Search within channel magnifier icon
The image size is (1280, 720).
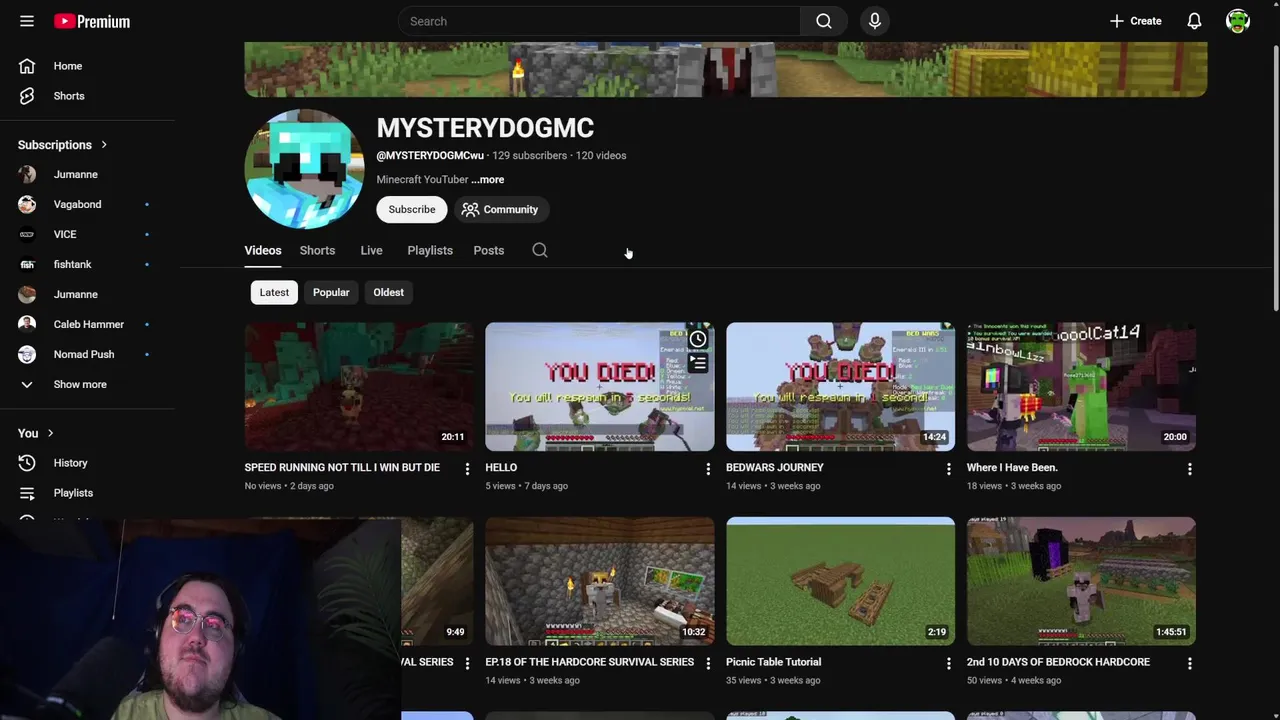[540, 250]
